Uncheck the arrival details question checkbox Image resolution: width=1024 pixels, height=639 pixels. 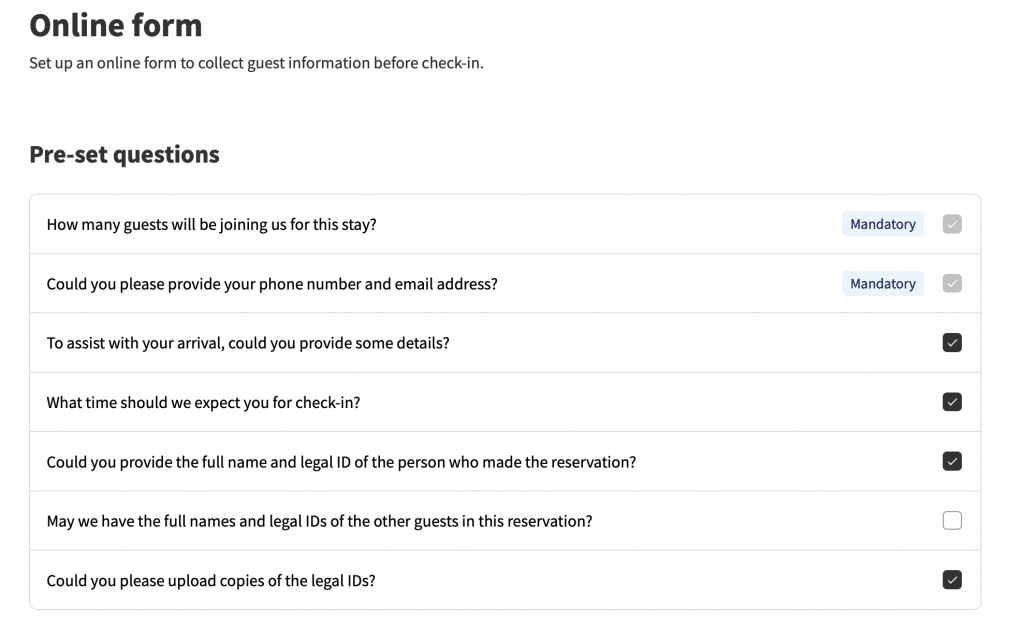coord(952,342)
